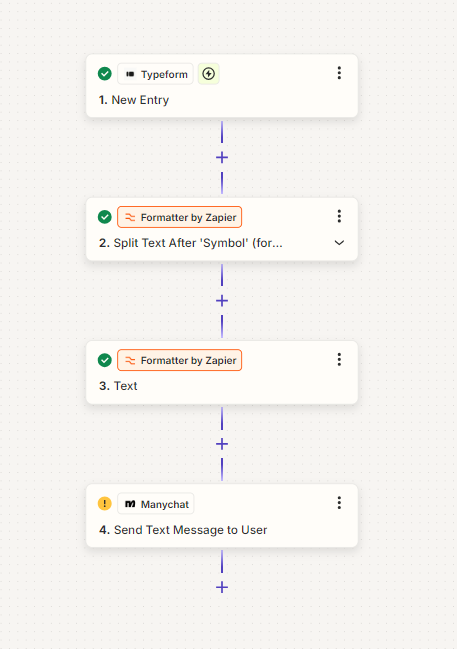This screenshot has width=457, height=649.
Task: Add step between Typeform and first Formatter
Action: tap(222, 157)
